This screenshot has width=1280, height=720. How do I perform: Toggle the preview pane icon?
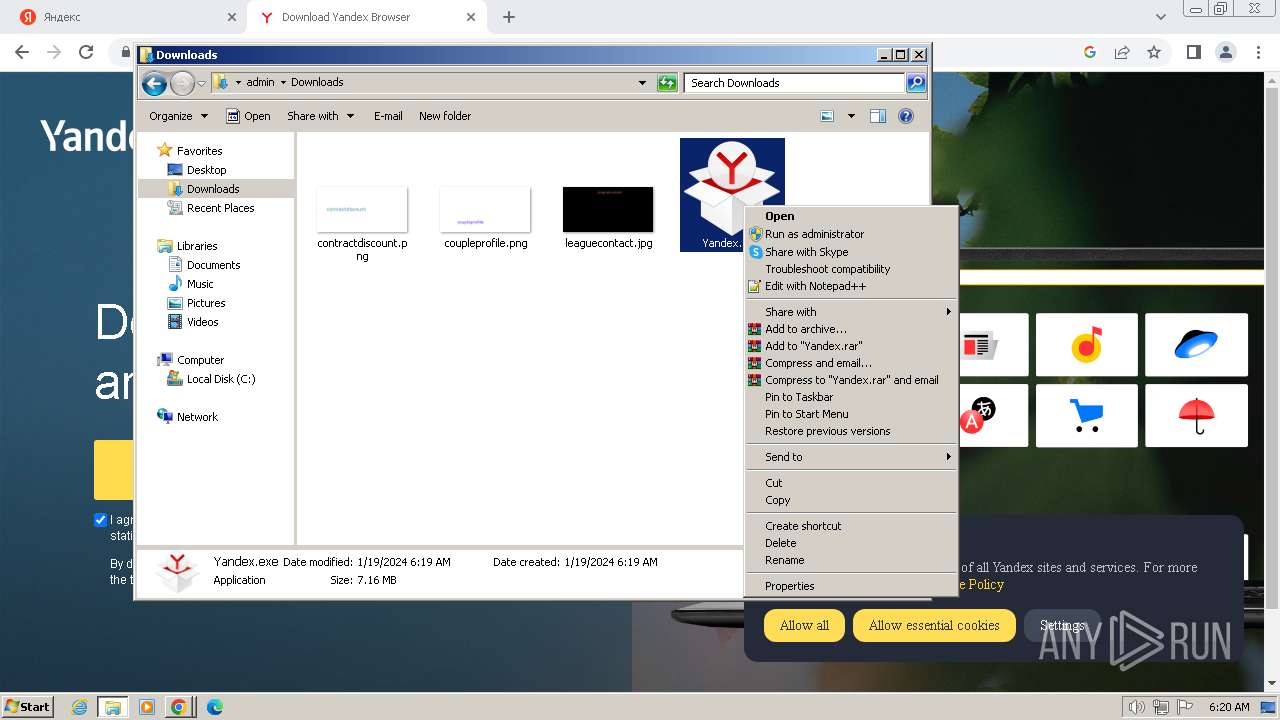pos(878,116)
